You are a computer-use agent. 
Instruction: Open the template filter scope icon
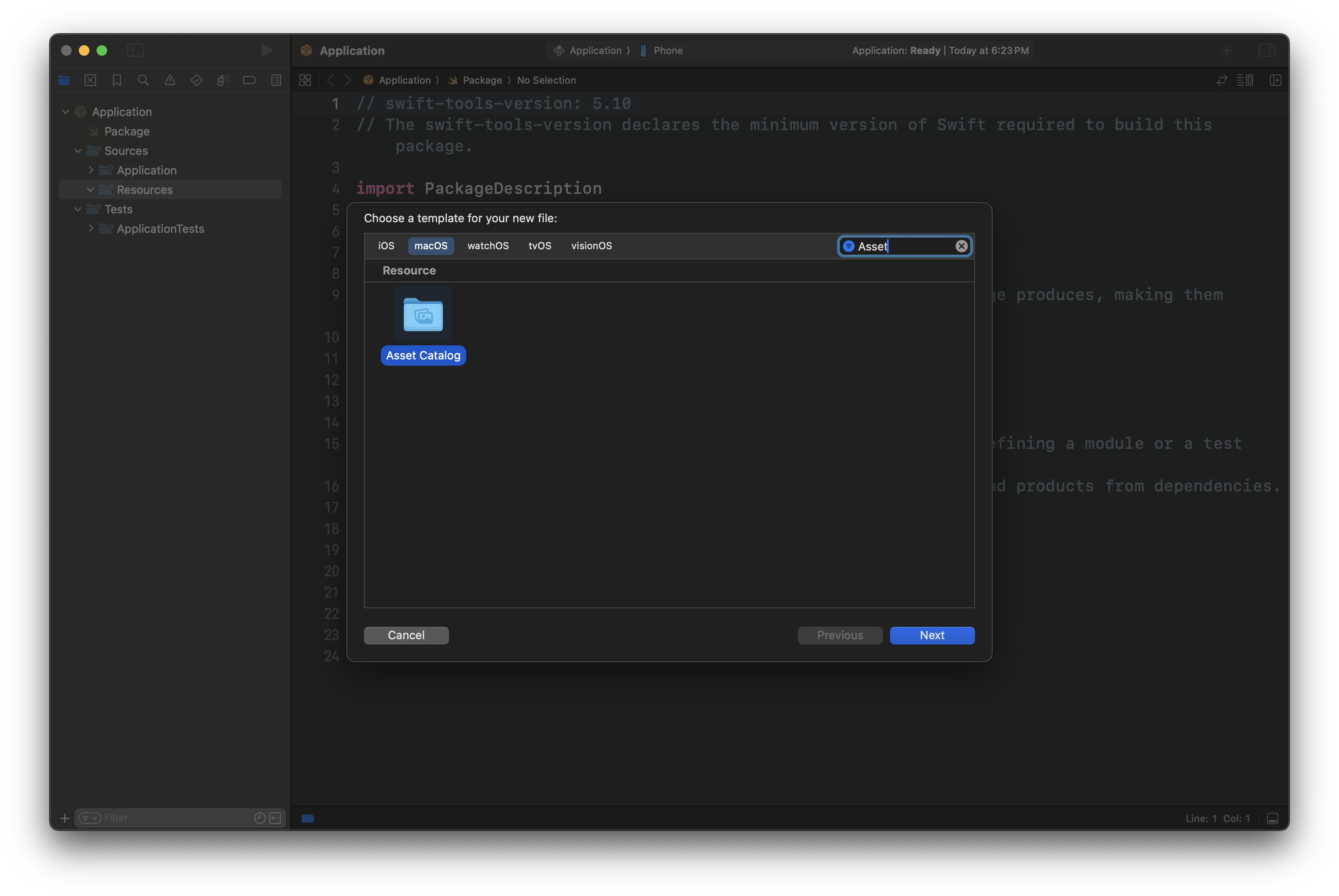pos(849,246)
